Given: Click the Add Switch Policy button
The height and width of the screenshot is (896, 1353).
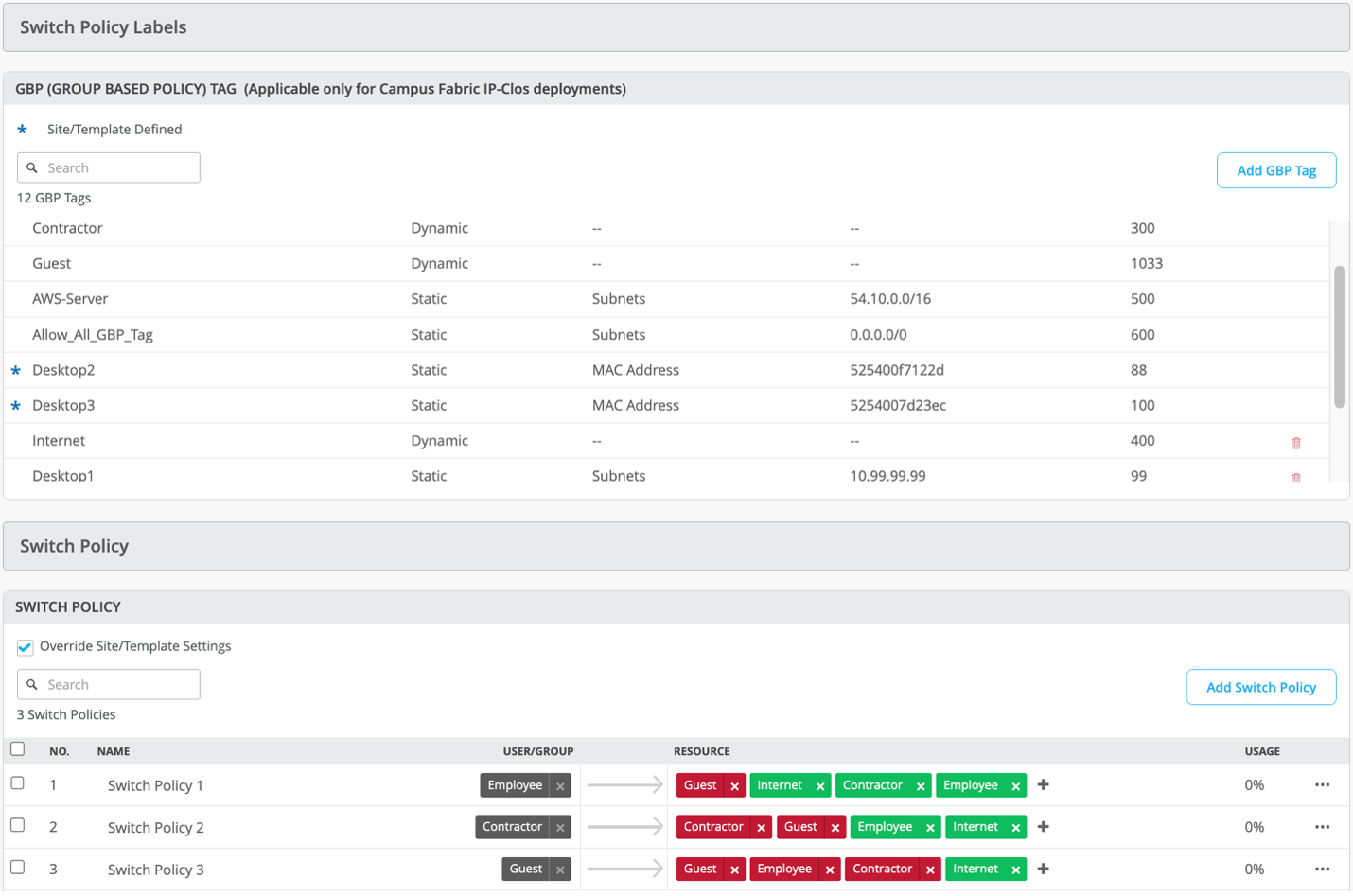Looking at the screenshot, I should (1260, 687).
